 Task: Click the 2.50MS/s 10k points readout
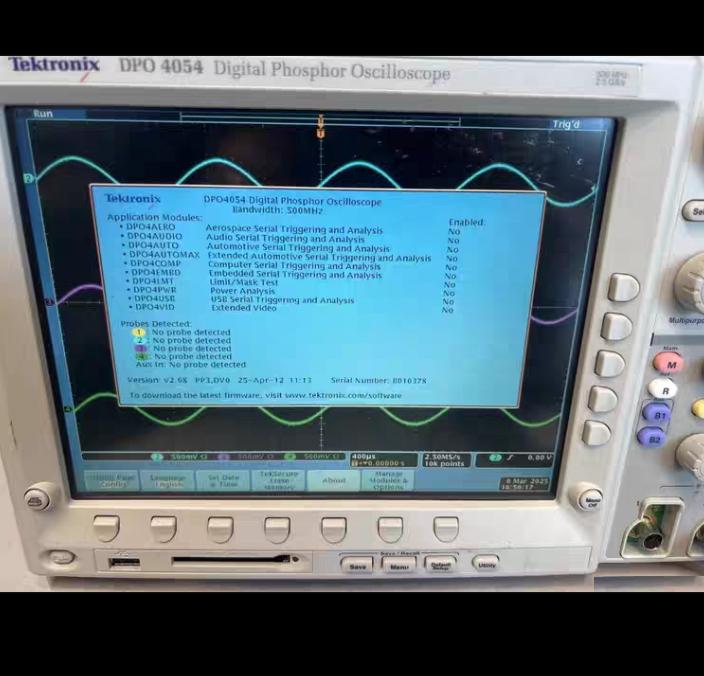(x=444, y=460)
